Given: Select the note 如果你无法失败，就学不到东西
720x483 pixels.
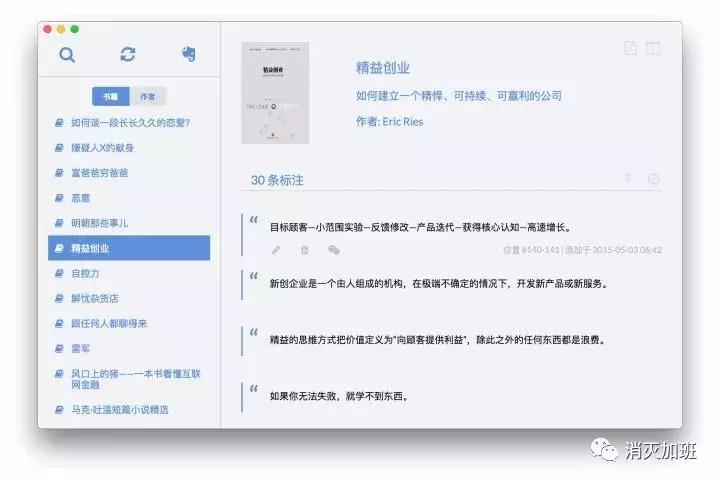Looking at the screenshot, I should (x=339, y=396).
